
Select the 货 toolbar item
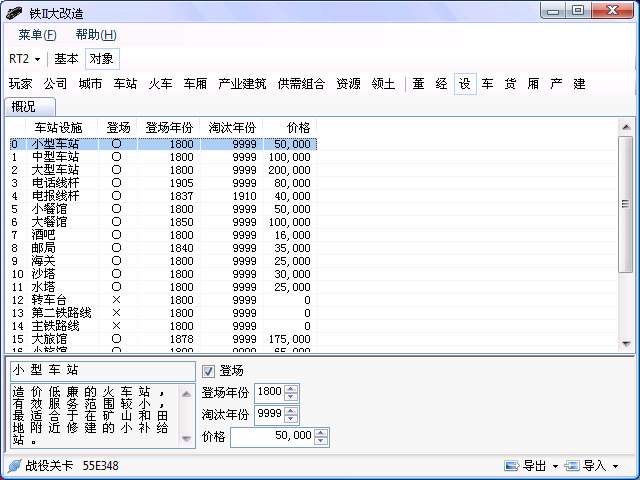(510, 84)
